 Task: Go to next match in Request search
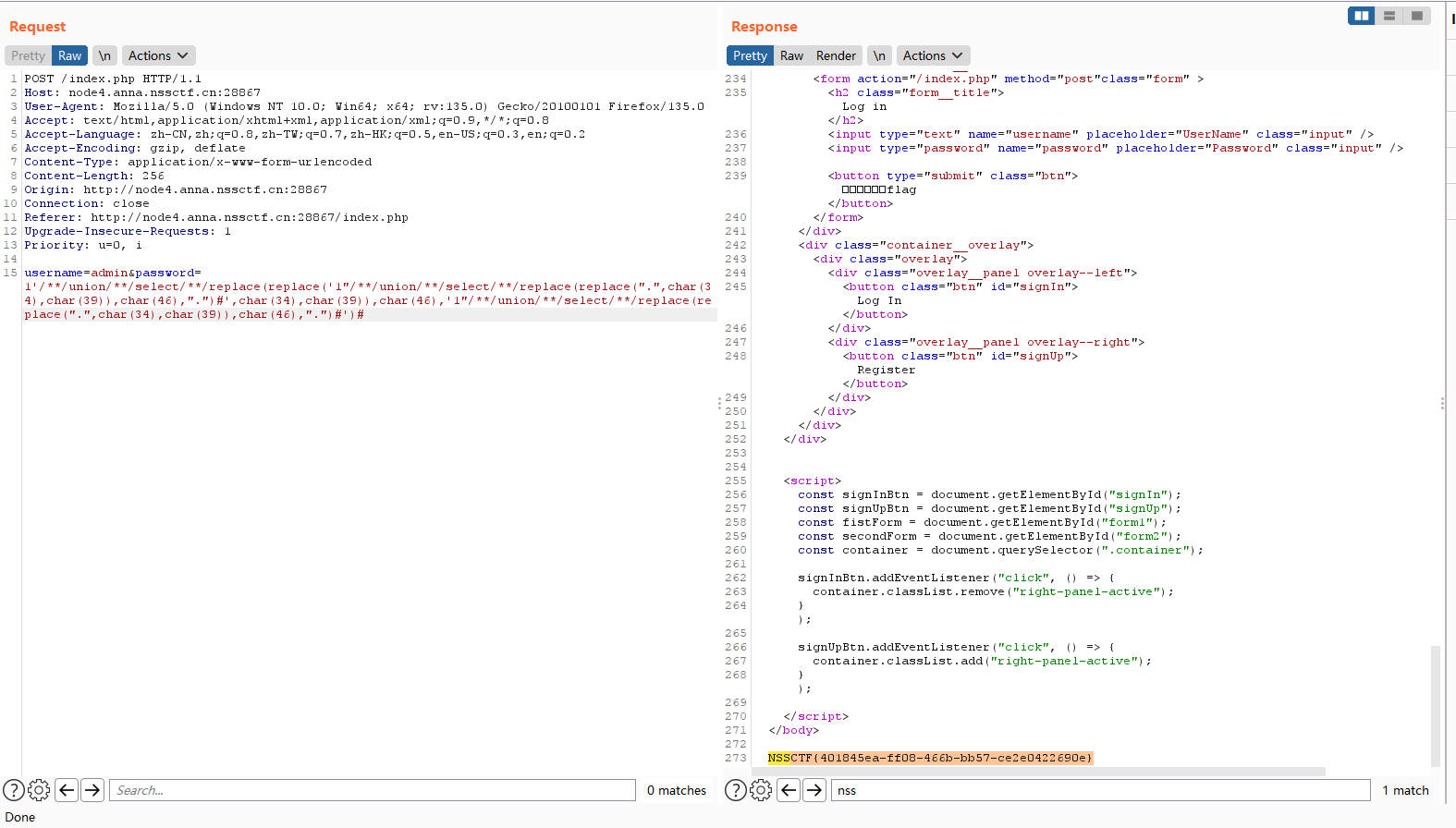click(x=92, y=790)
